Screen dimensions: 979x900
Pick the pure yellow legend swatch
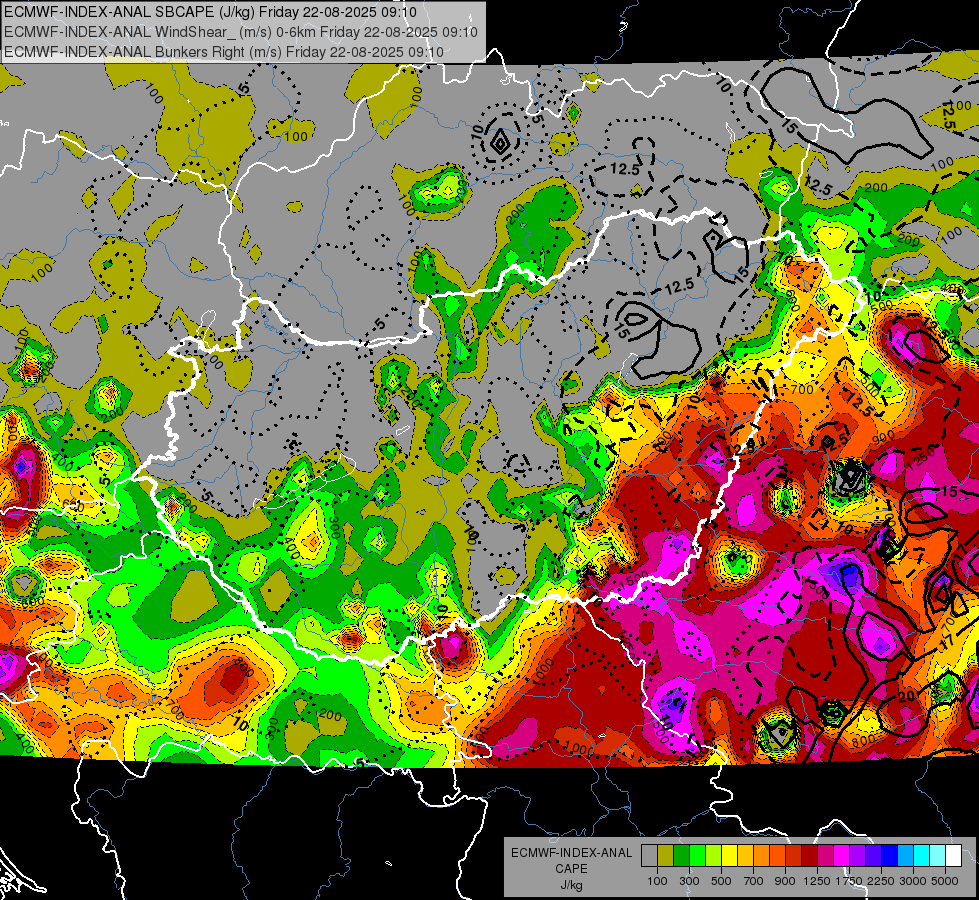[729, 856]
